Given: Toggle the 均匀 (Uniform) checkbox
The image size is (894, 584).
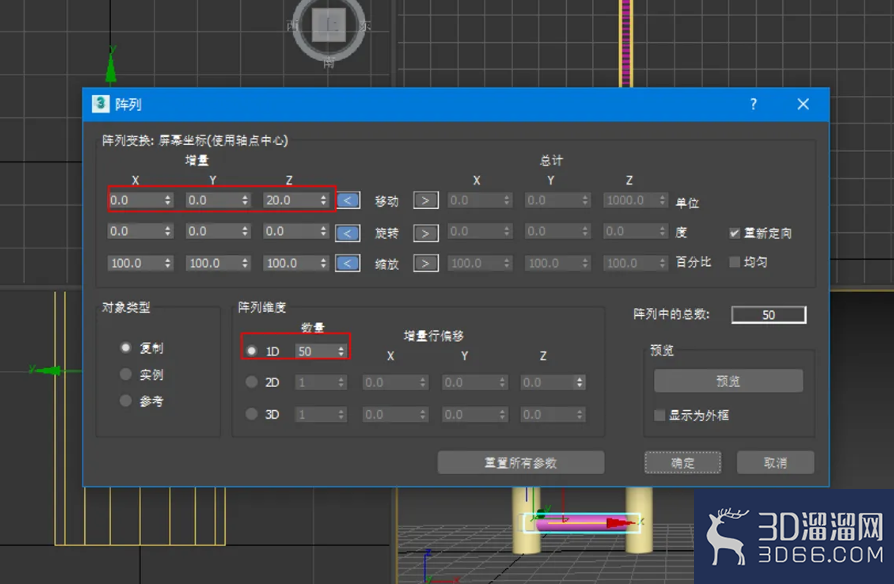Looking at the screenshot, I should point(734,262).
